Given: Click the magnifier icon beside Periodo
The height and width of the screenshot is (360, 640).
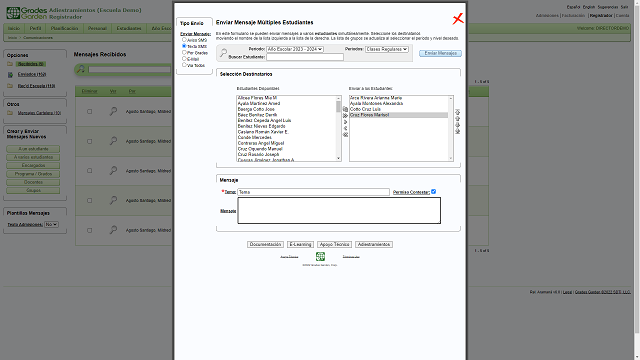Looking at the screenshot, I should click(x=223, y=53).
